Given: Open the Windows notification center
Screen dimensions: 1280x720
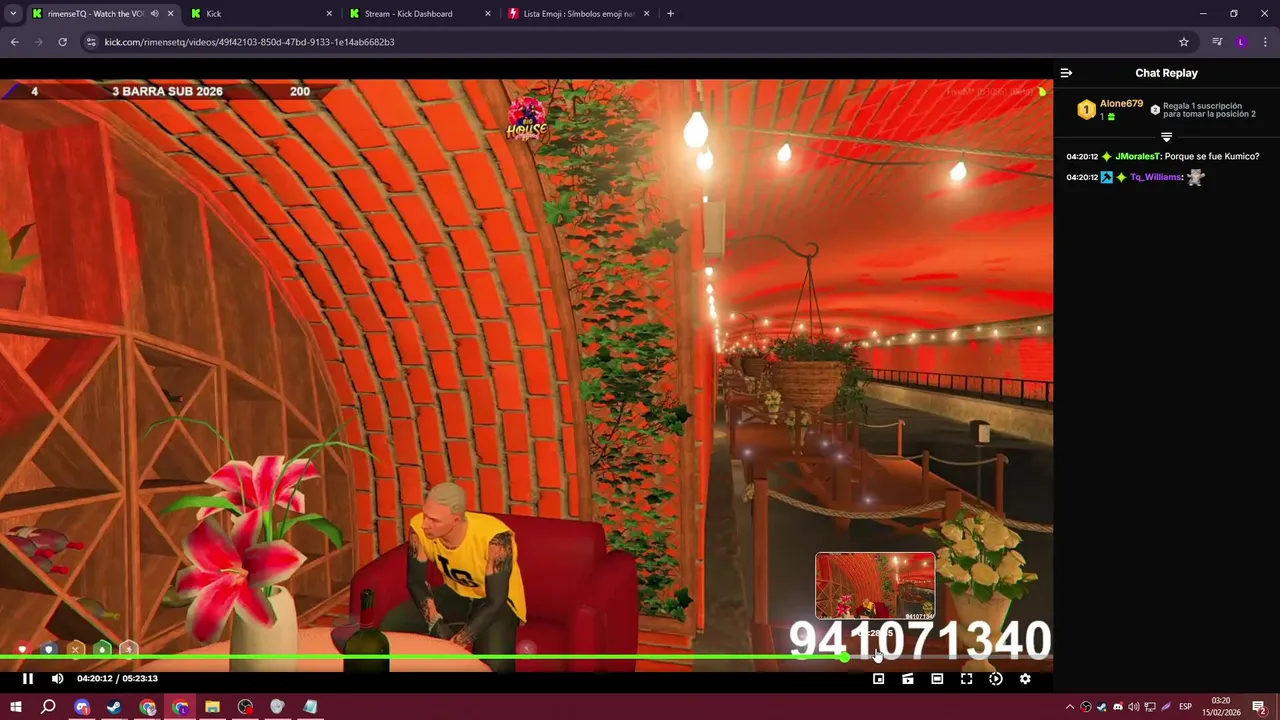Looking at the screenshot, I should click(x=1258, y=707).
